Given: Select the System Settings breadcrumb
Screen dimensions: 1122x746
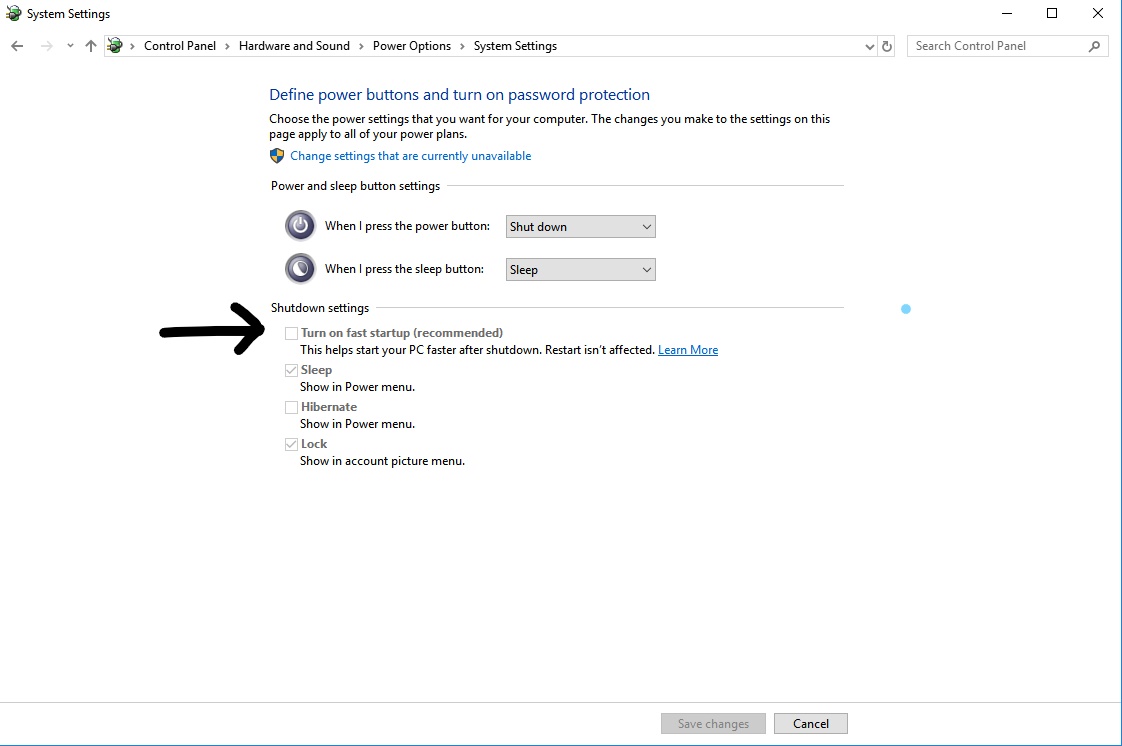Looking at the screenshot, I should point(515,46).
